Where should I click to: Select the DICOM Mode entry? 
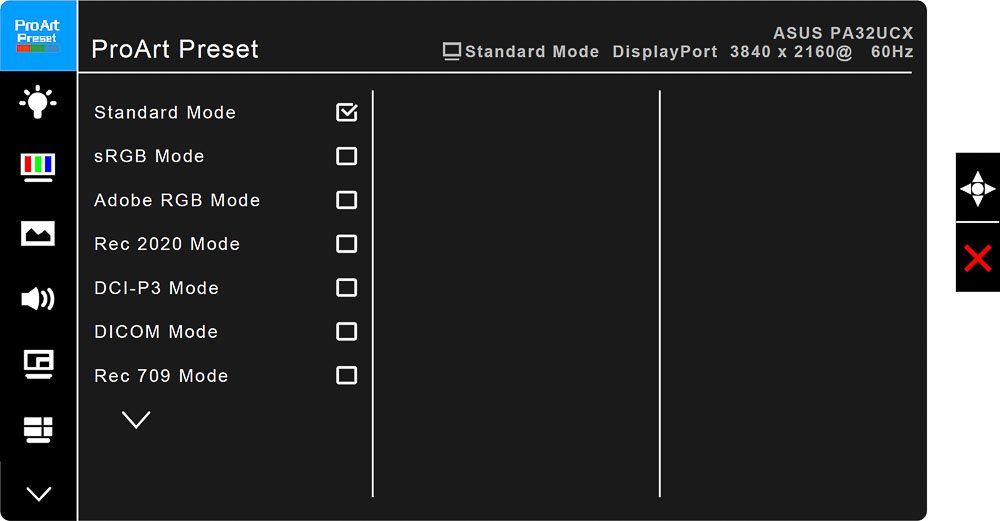tap(156, 332)
